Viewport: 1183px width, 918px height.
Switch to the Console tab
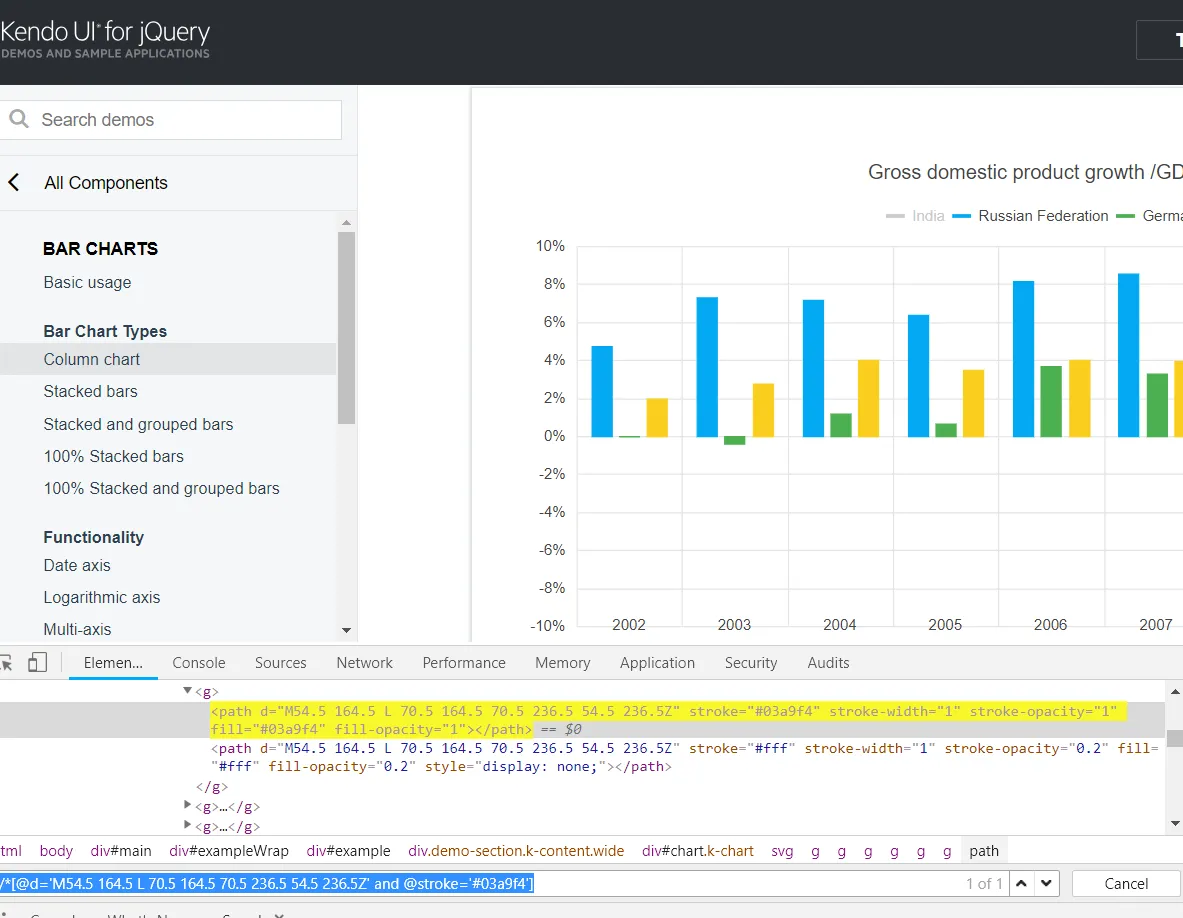tap(198, 663)
